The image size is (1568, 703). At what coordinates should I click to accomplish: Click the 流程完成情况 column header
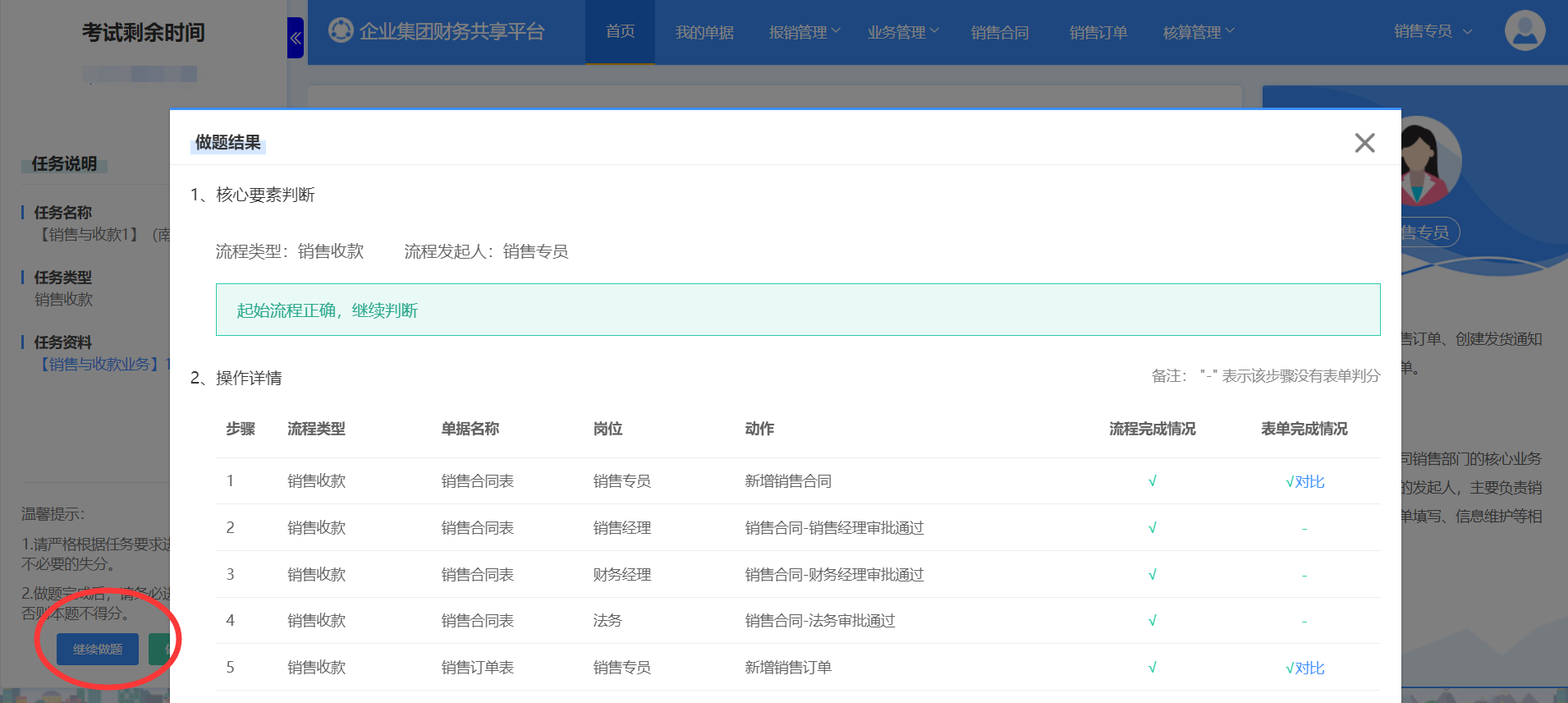(1153, 429)
